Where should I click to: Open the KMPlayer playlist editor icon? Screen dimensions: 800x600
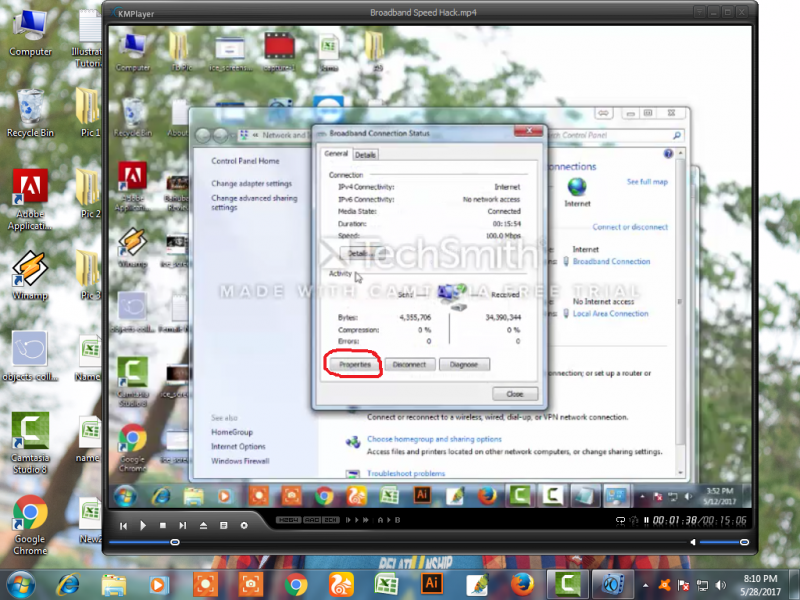[x=223, y=526]
